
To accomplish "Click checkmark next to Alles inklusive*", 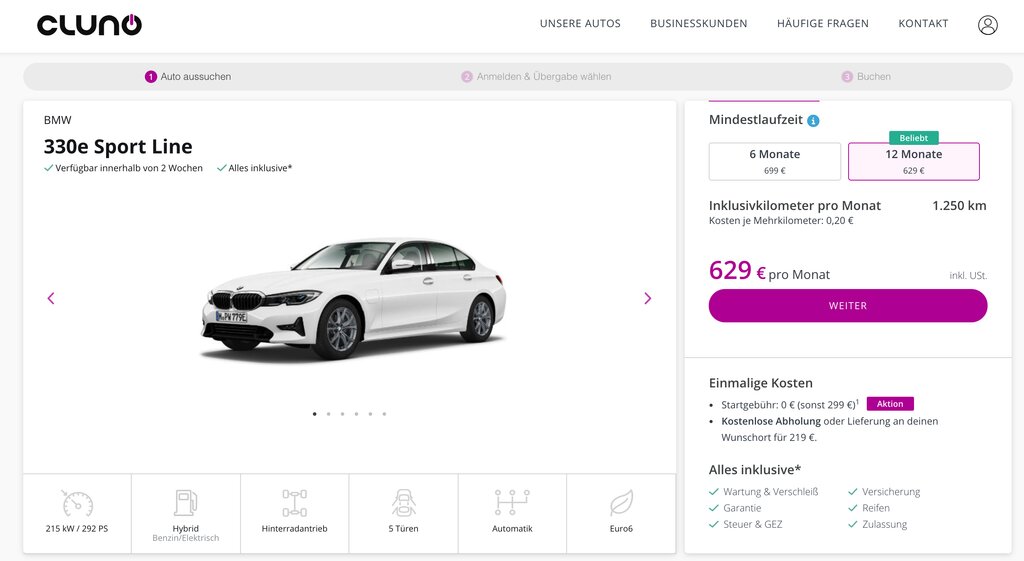I will [x=221, y=168].
